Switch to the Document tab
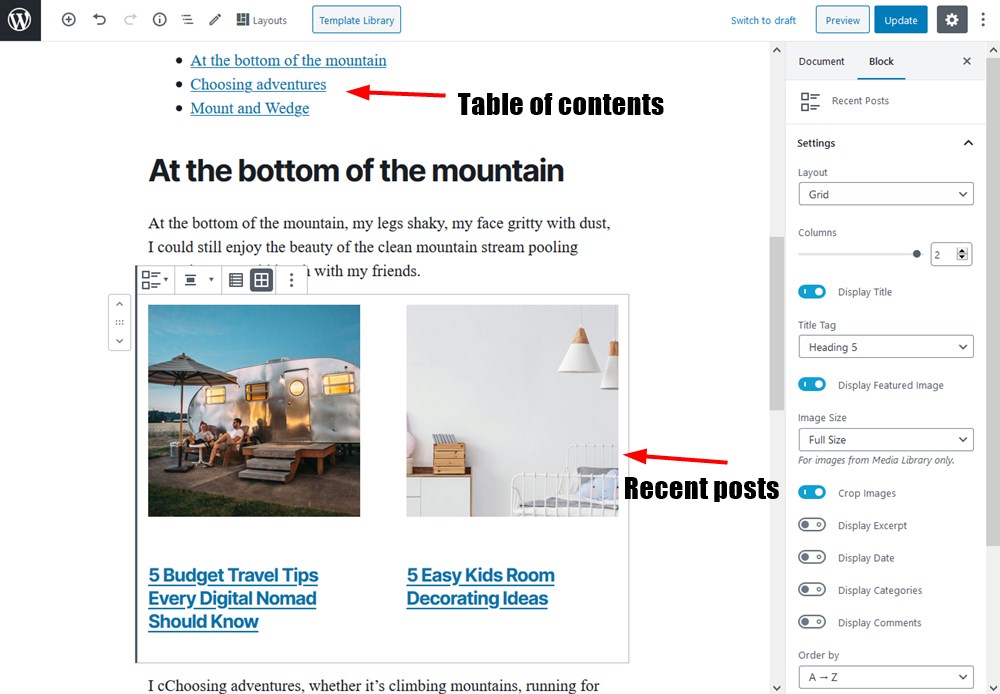 pyautogui.click(x=821, y=61)
